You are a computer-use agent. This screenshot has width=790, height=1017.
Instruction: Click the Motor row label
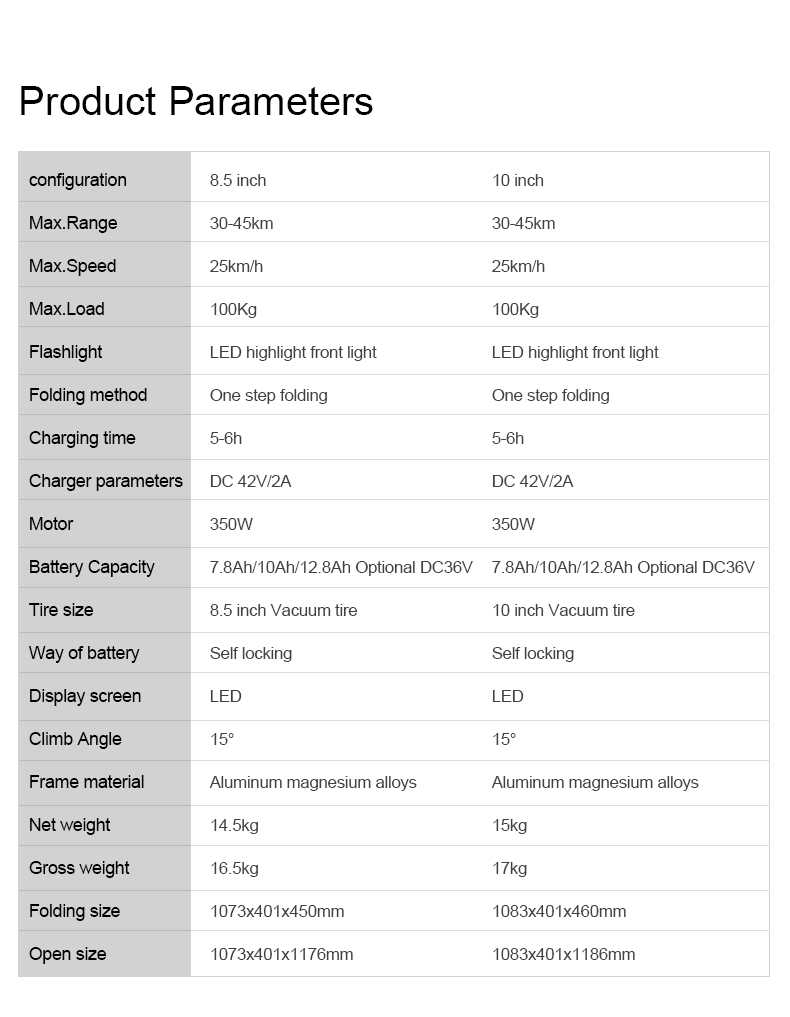tap(51, 524)
